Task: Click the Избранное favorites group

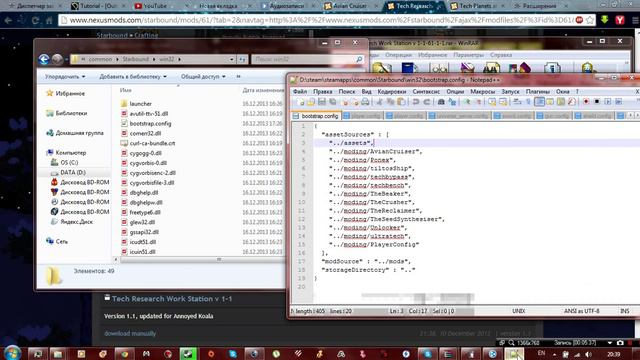Action: click(70, 93)
